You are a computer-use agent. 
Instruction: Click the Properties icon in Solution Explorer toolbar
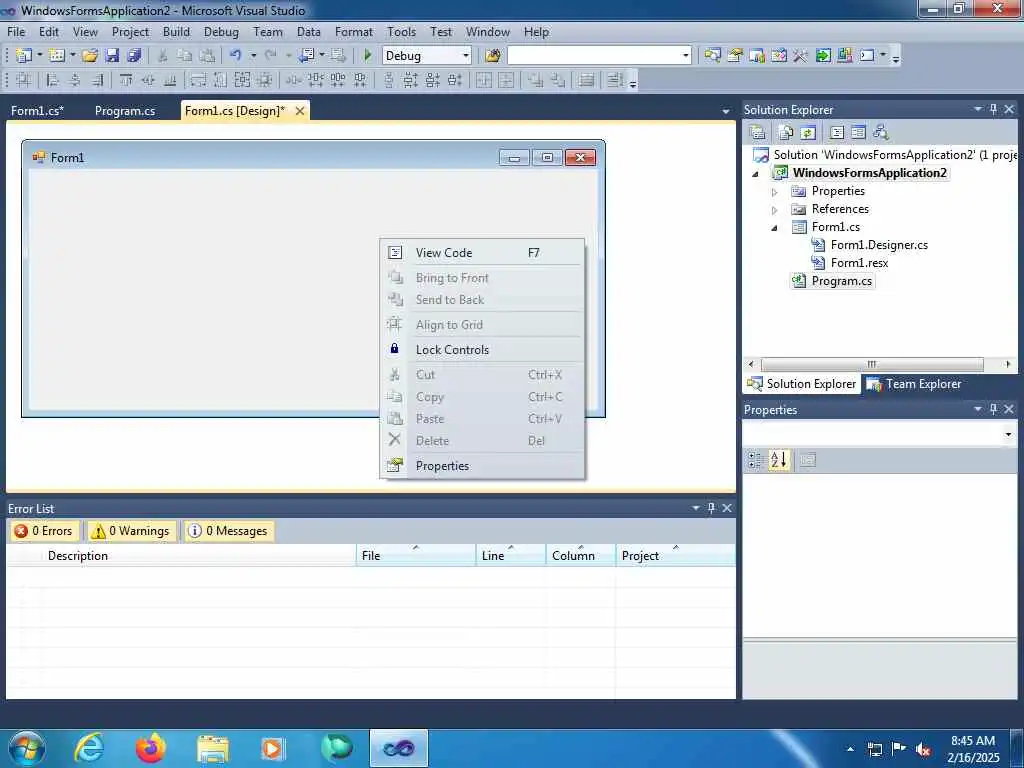(758, 133)
